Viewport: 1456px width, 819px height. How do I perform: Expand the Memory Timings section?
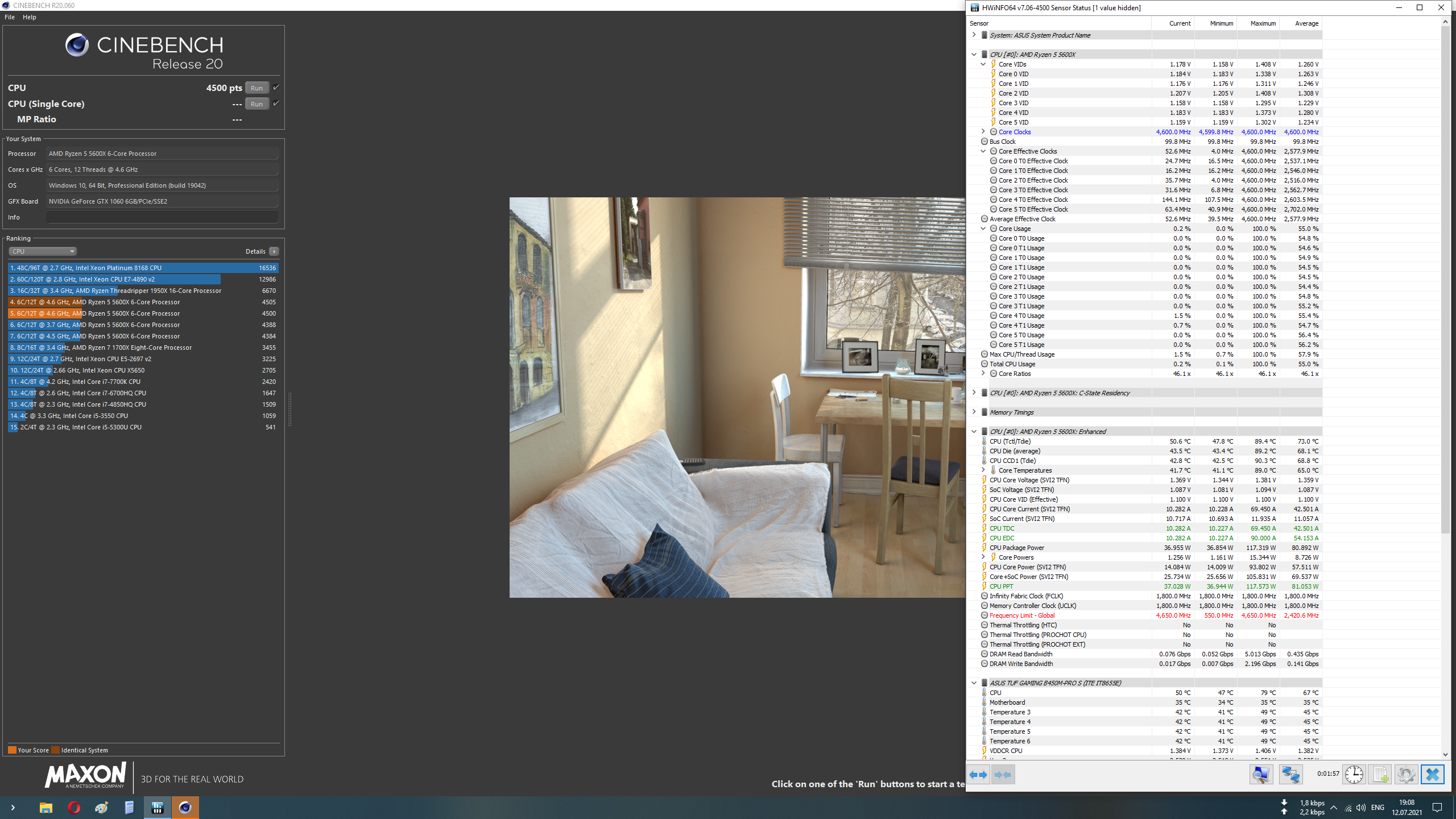(974, 412)
